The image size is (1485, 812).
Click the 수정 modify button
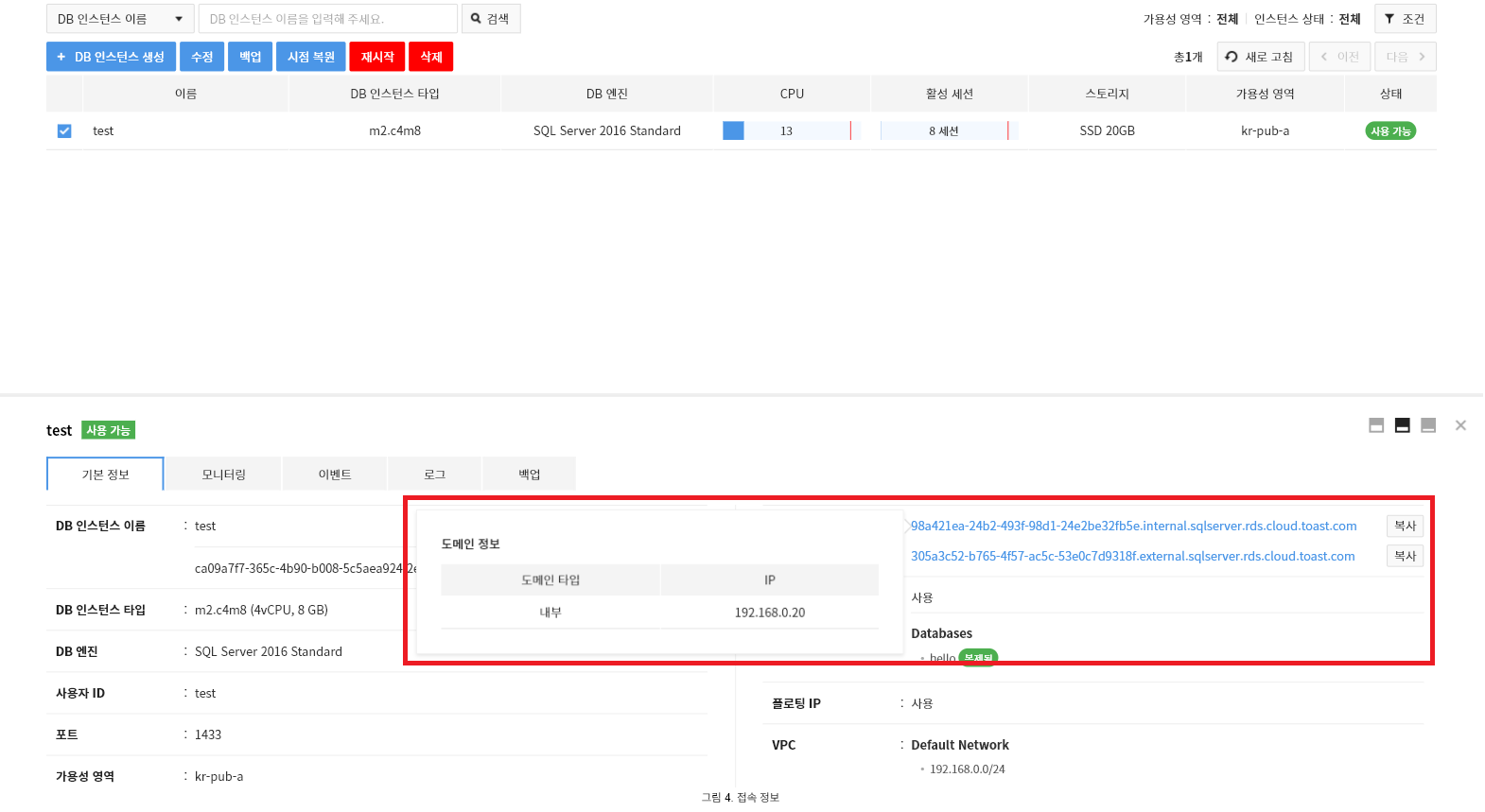pos(202,57)
